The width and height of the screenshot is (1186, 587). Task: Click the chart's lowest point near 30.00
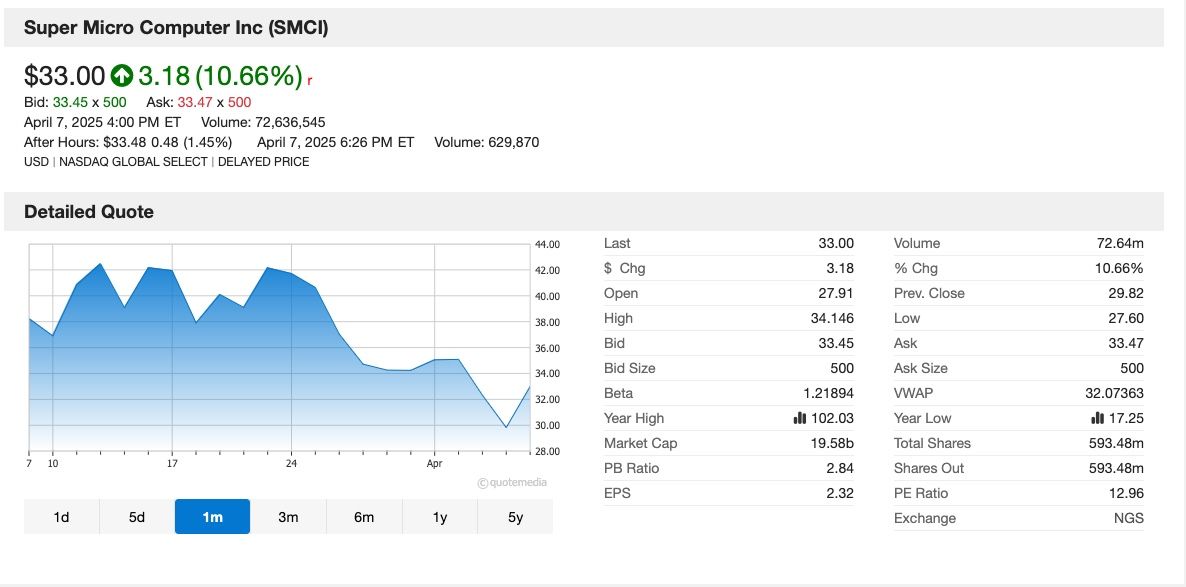click(x=506, y=427)
